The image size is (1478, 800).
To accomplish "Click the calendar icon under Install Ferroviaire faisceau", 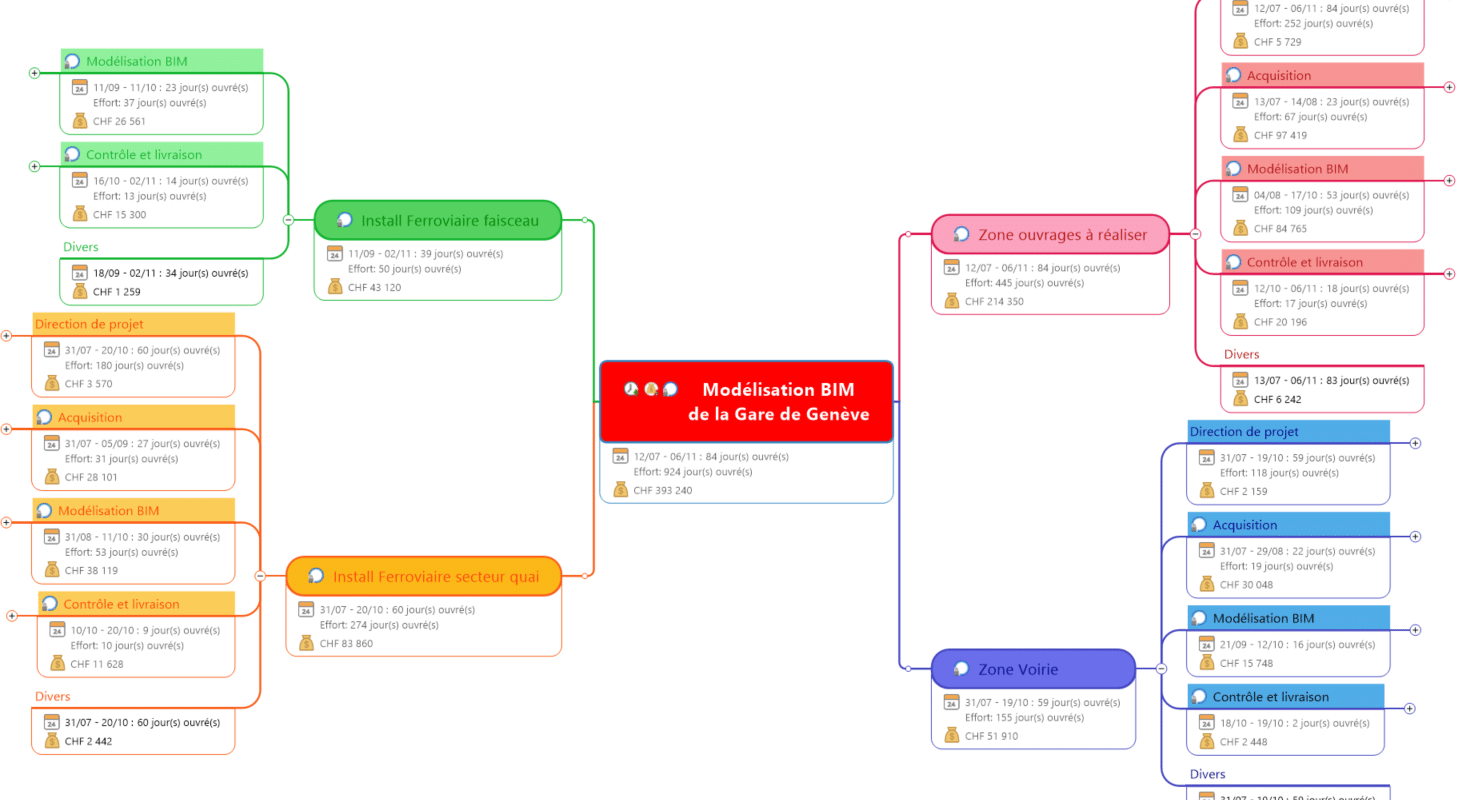I will (335, 253).
